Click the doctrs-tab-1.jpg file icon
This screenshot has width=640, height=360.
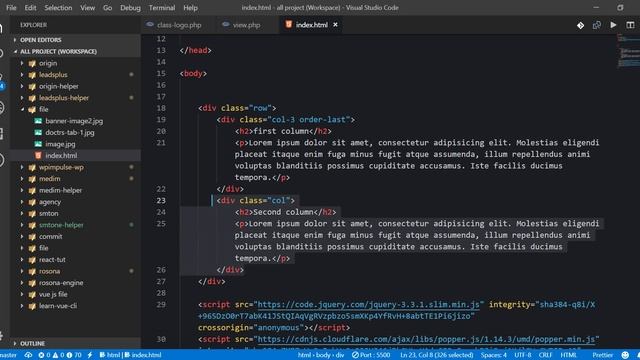(38, 133)
